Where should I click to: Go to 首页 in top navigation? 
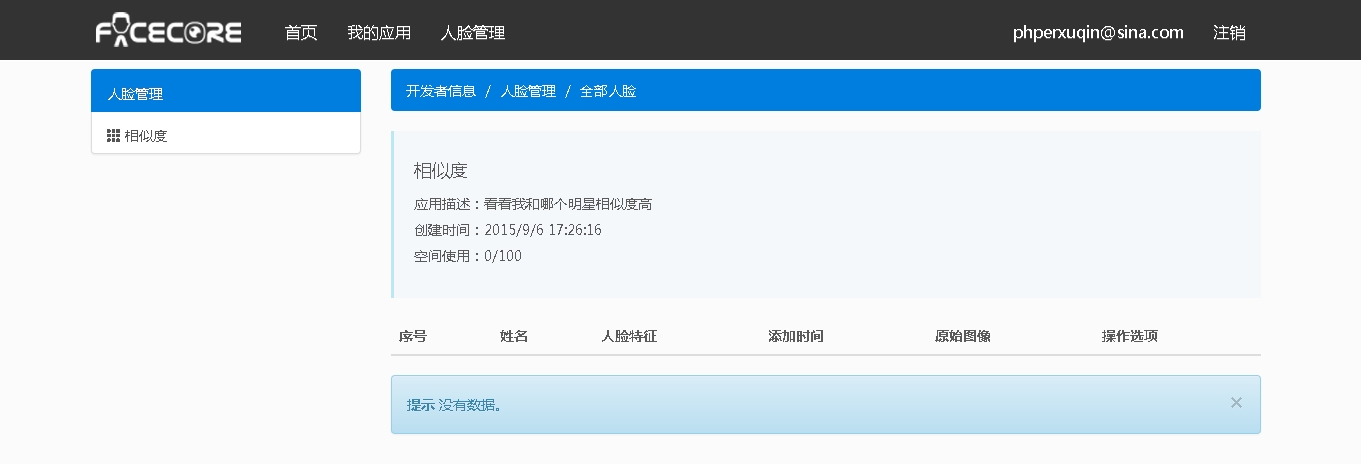pos(301,32)
